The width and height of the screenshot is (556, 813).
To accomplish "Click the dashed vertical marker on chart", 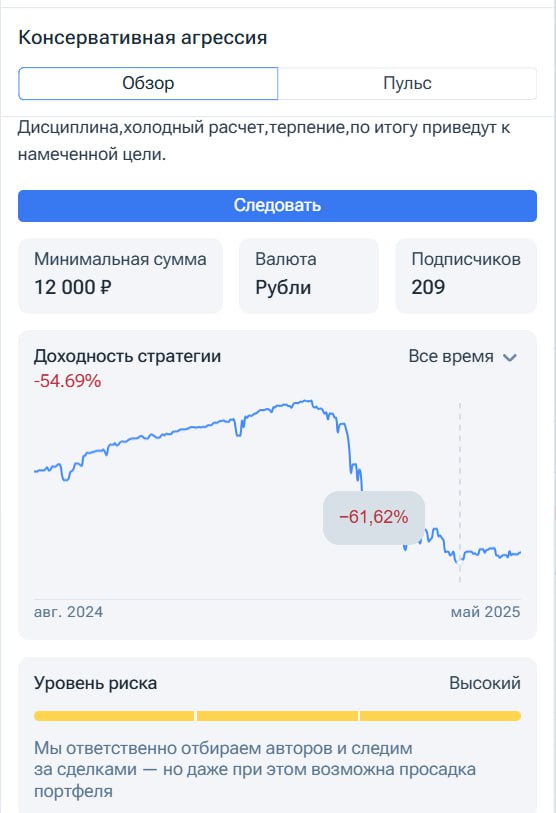I will point(460,493).
